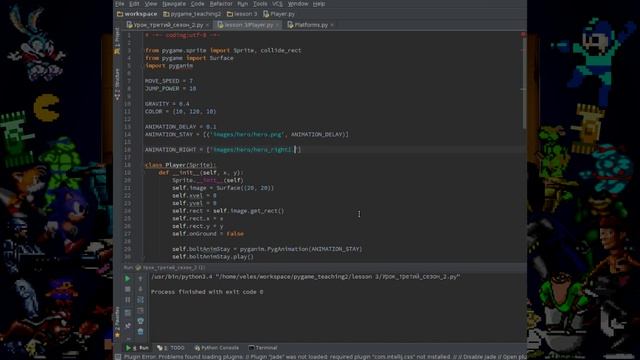This screenshot has height=360, width=640.
Task: Click the Stop process icon in Run panel
Action: (x=127, y=289)
